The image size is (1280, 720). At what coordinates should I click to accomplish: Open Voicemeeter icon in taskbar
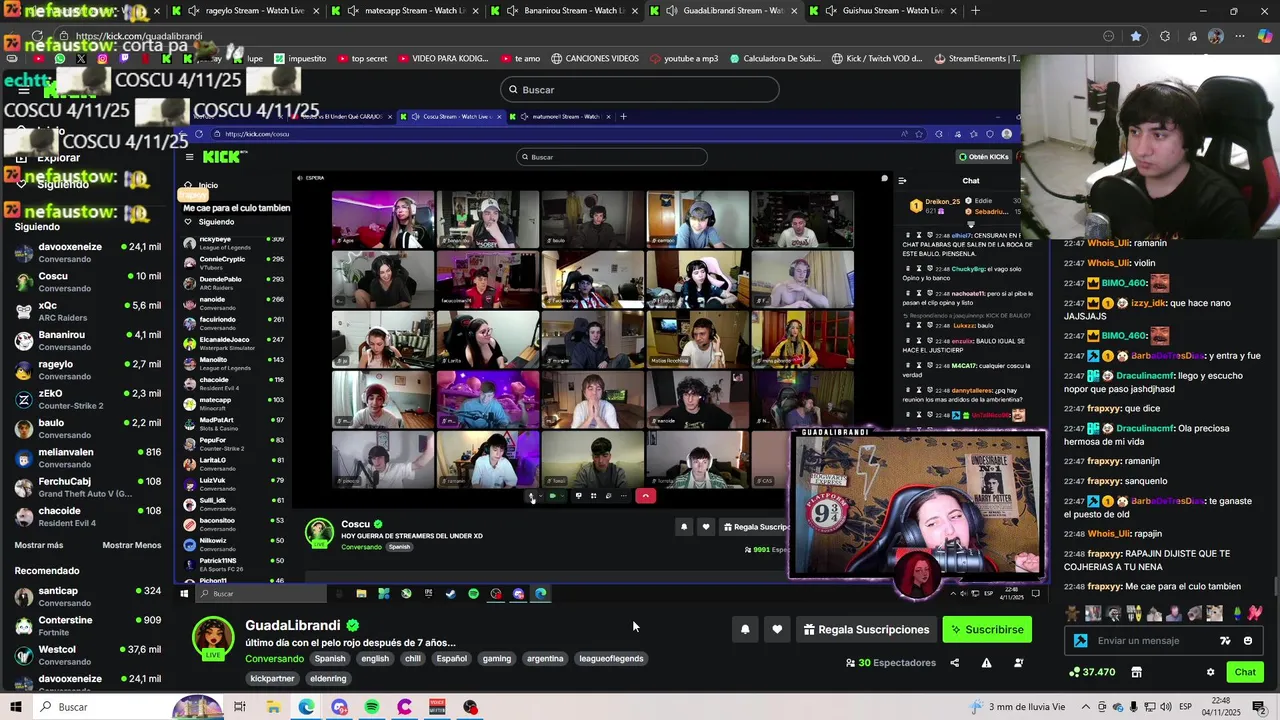point(437,707)
